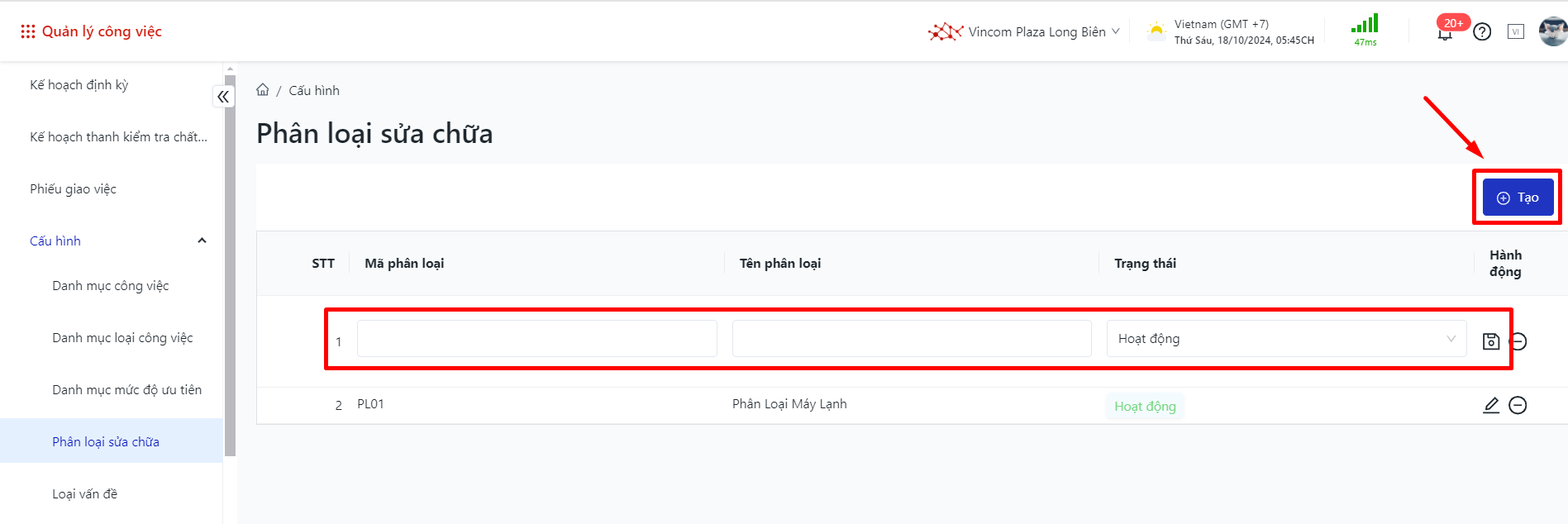
Task: Open the user avatar profile menu
Action: click(1552, 31)
